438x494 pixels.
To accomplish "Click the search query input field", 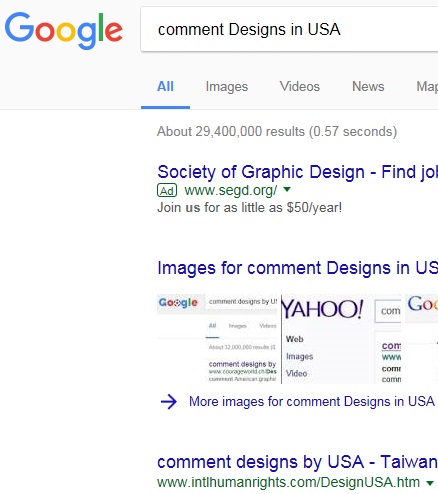I will click(289, 29).
